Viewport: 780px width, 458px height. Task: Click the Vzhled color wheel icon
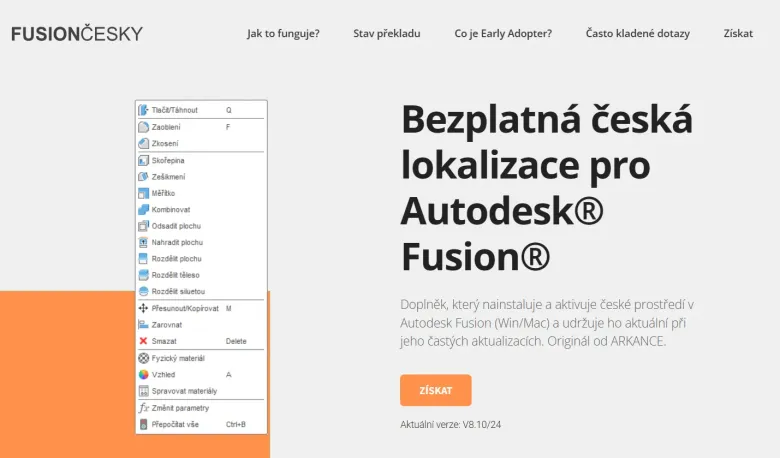click(x=143, y=374)
